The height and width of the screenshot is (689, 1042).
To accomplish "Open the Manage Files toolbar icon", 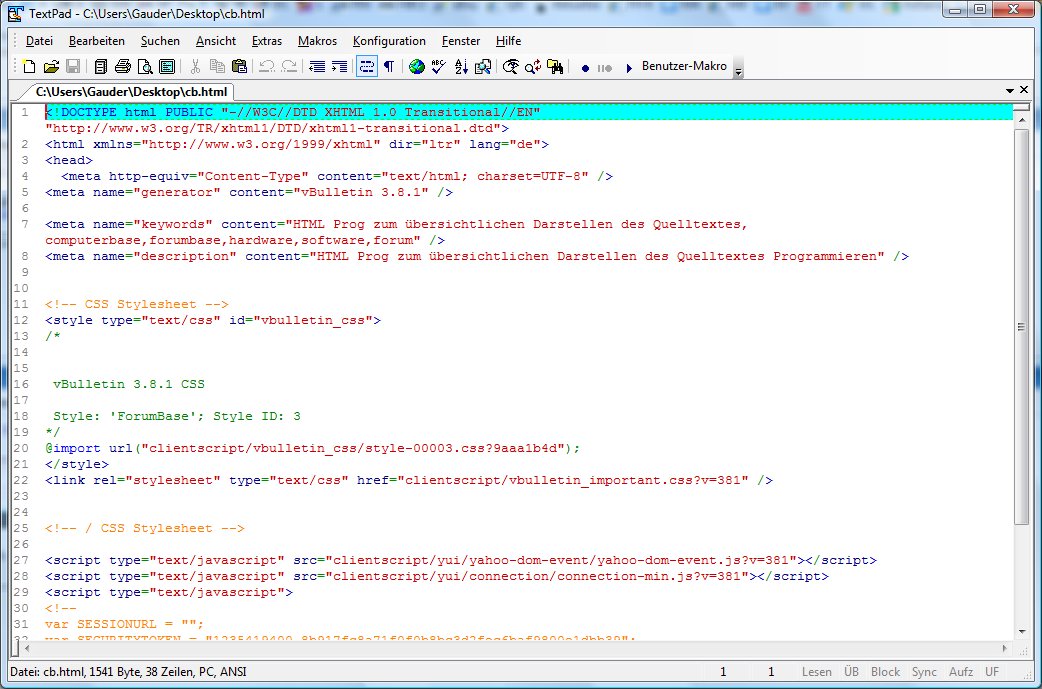I will (x=101, y=66).
